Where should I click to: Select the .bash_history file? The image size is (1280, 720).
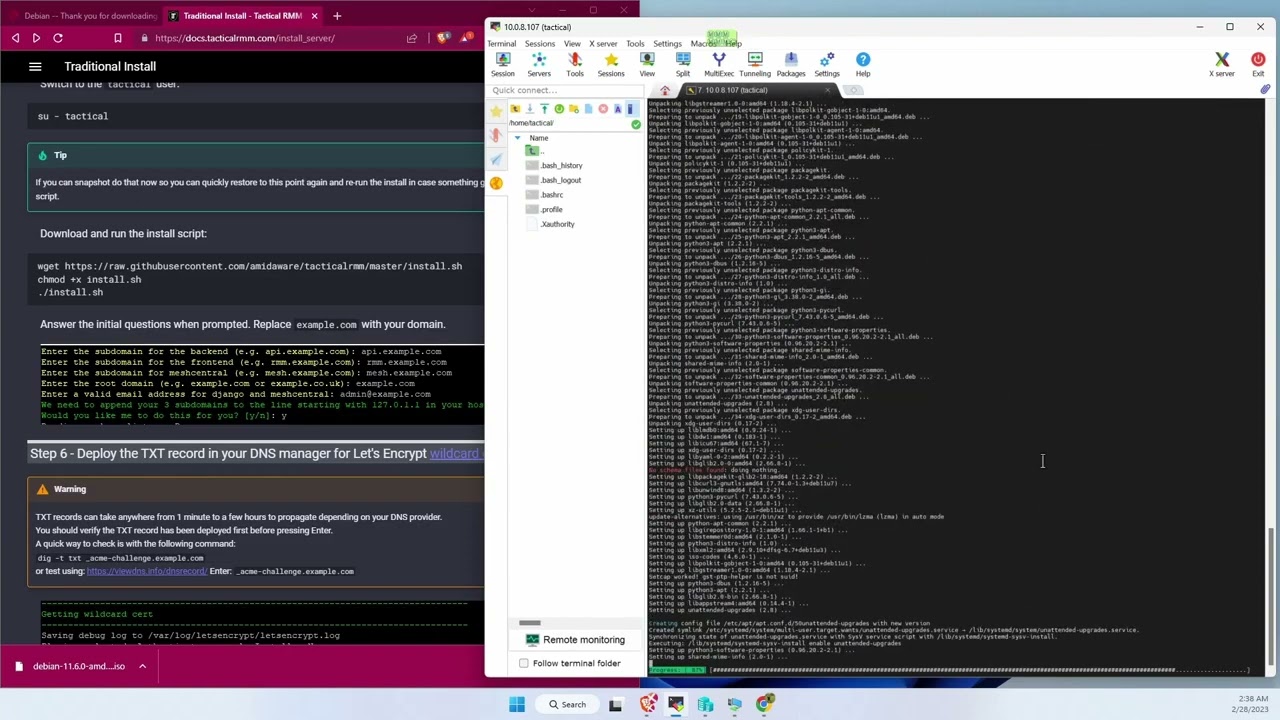[561, 165]
